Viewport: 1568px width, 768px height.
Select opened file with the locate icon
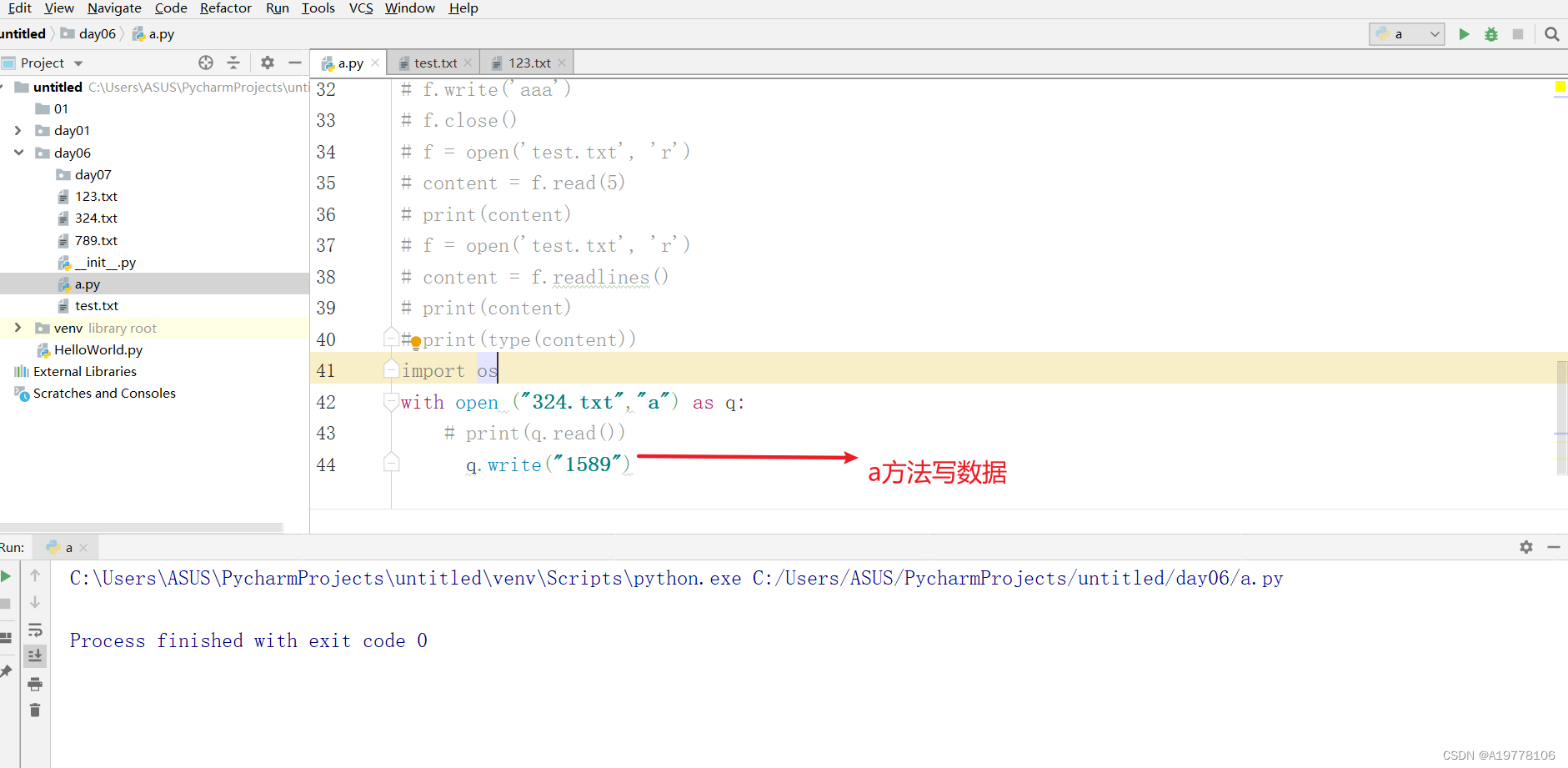tap(206, 63)
